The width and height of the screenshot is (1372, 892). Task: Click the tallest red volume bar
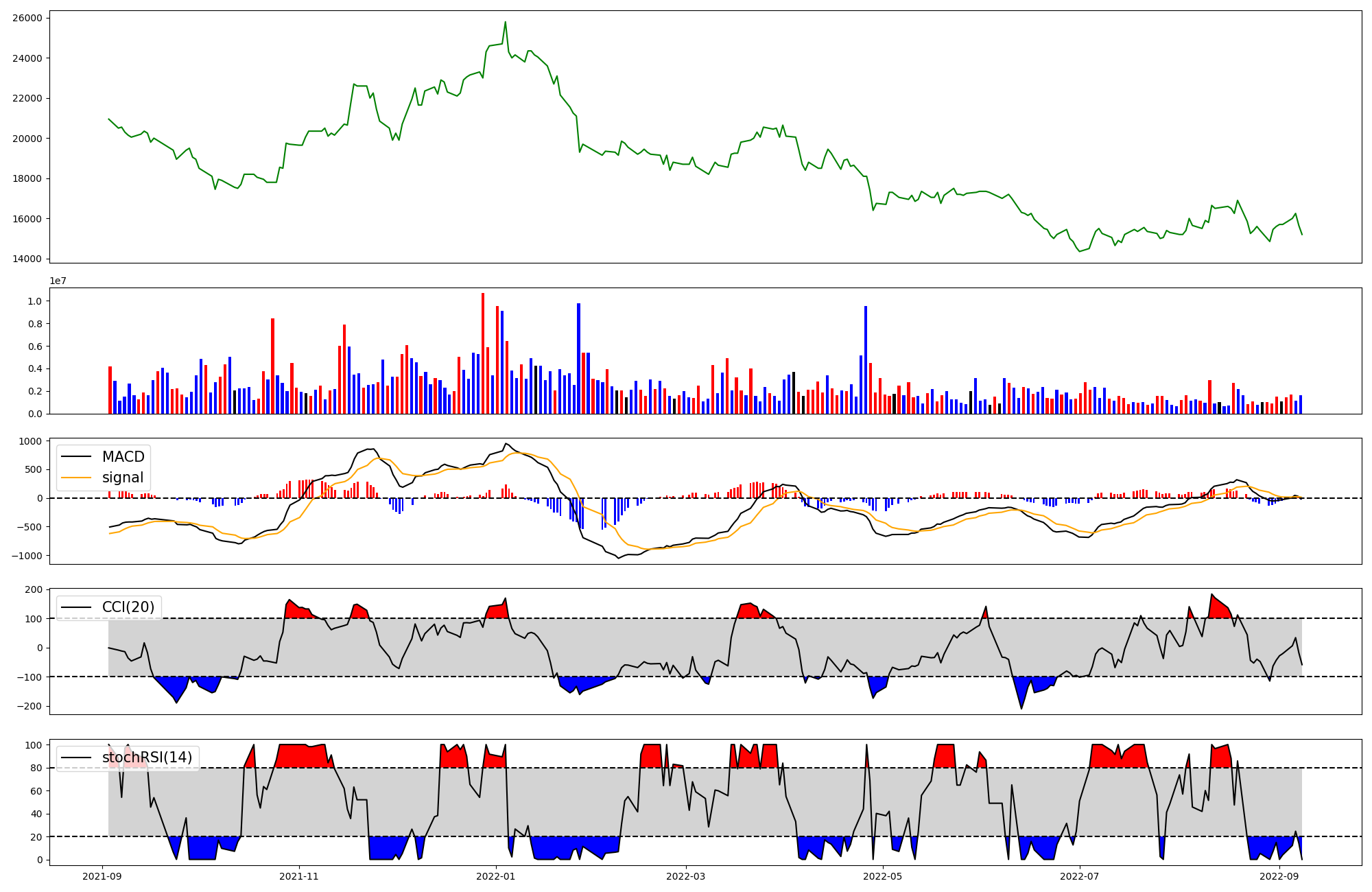tap(483, 353)
